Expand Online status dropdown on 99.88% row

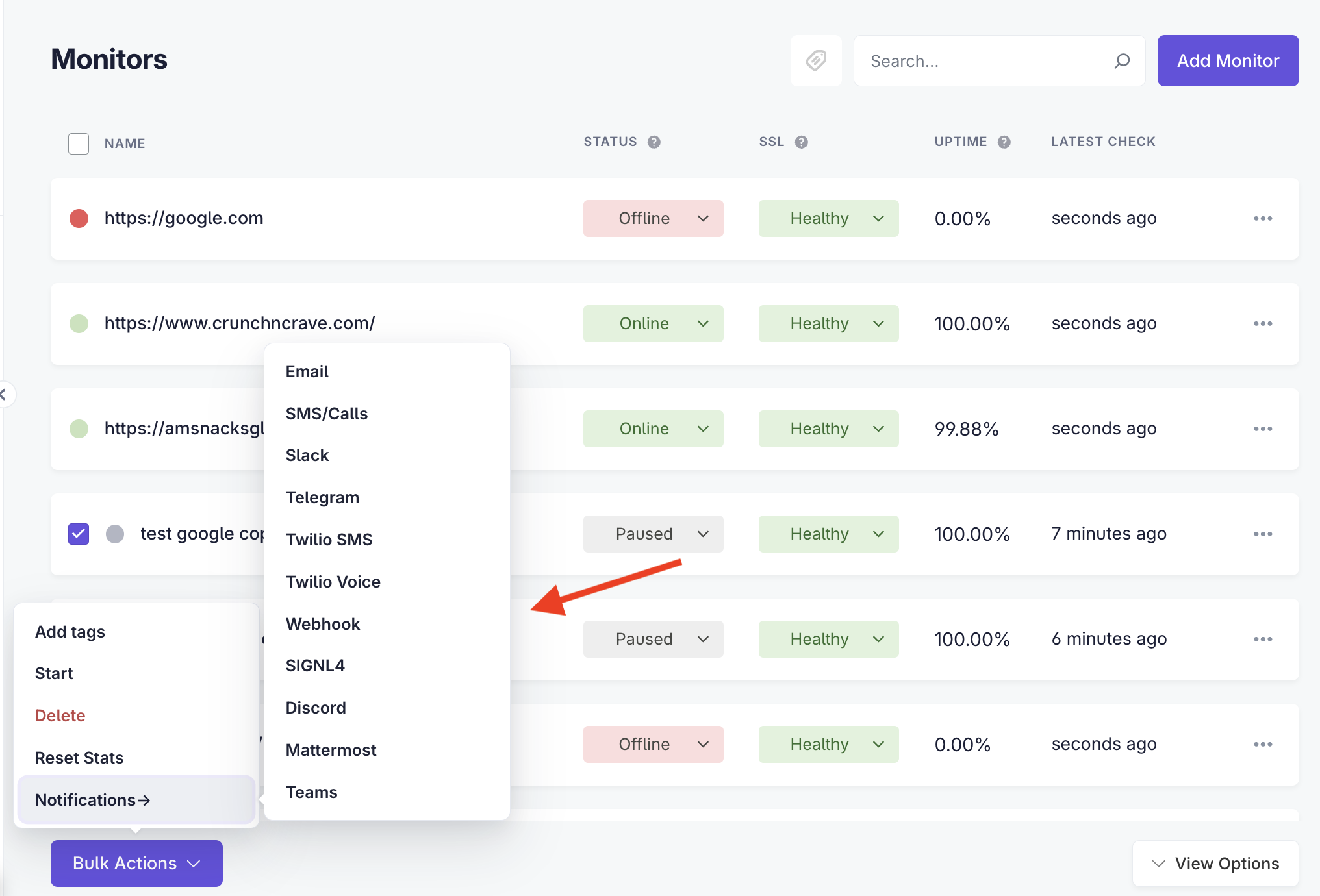click(654, 429)
